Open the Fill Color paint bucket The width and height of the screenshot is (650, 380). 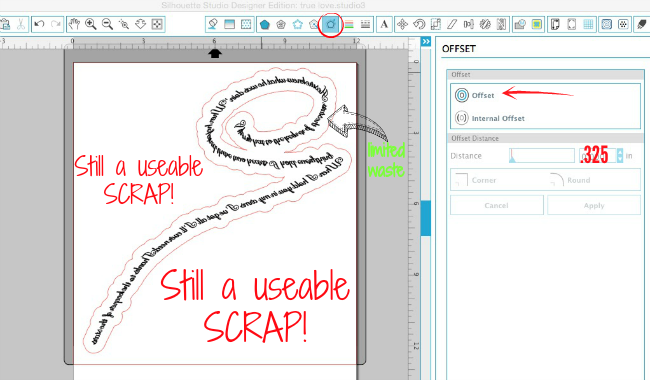click(x=213, y=24)
